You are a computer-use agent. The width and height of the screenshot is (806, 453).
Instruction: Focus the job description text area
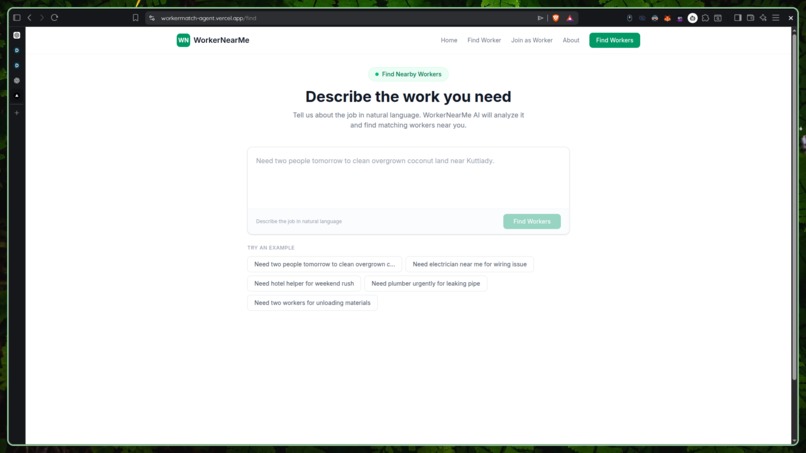tap(408, 178)
